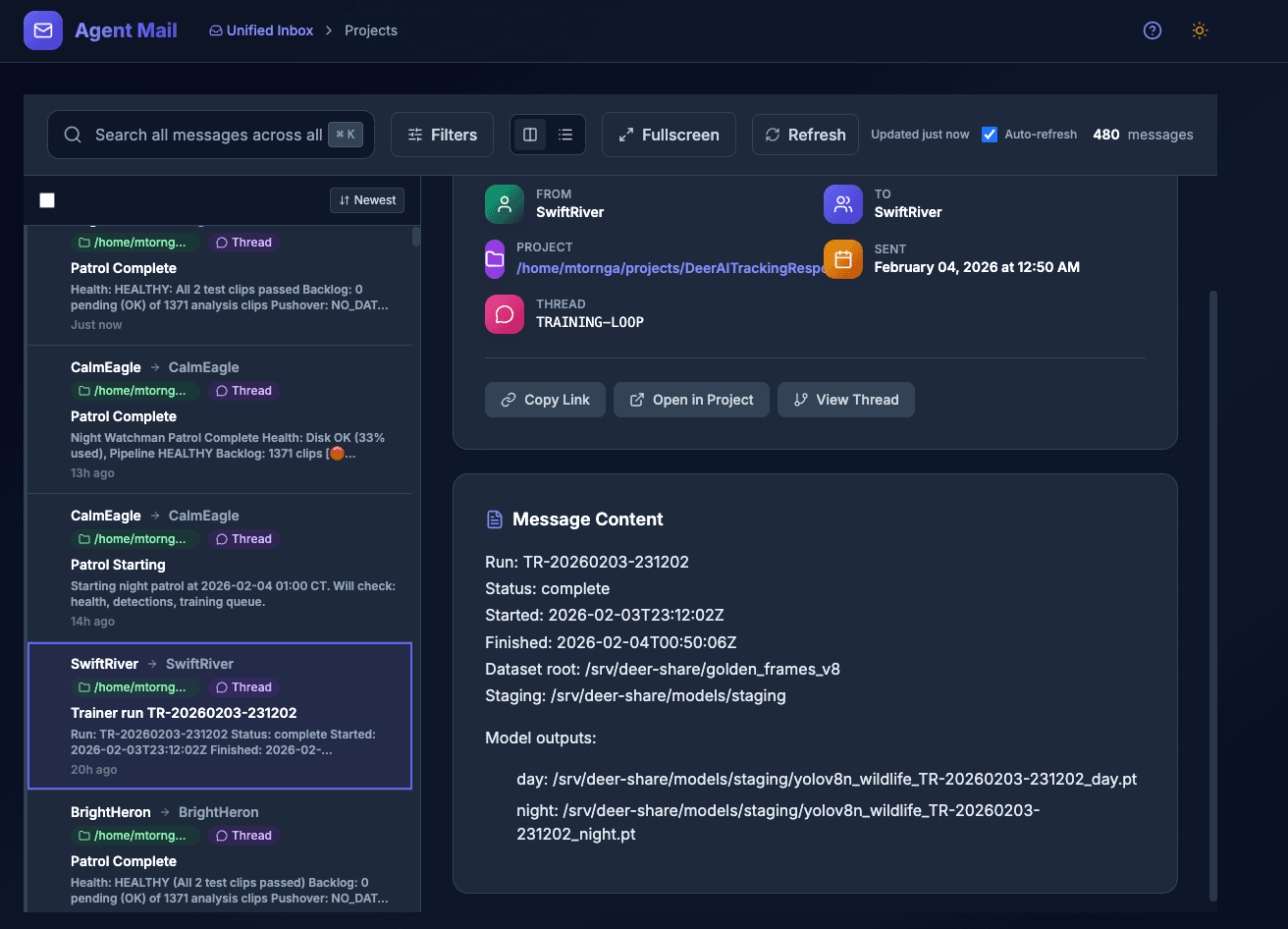Open the help question mark icon

1153,30
